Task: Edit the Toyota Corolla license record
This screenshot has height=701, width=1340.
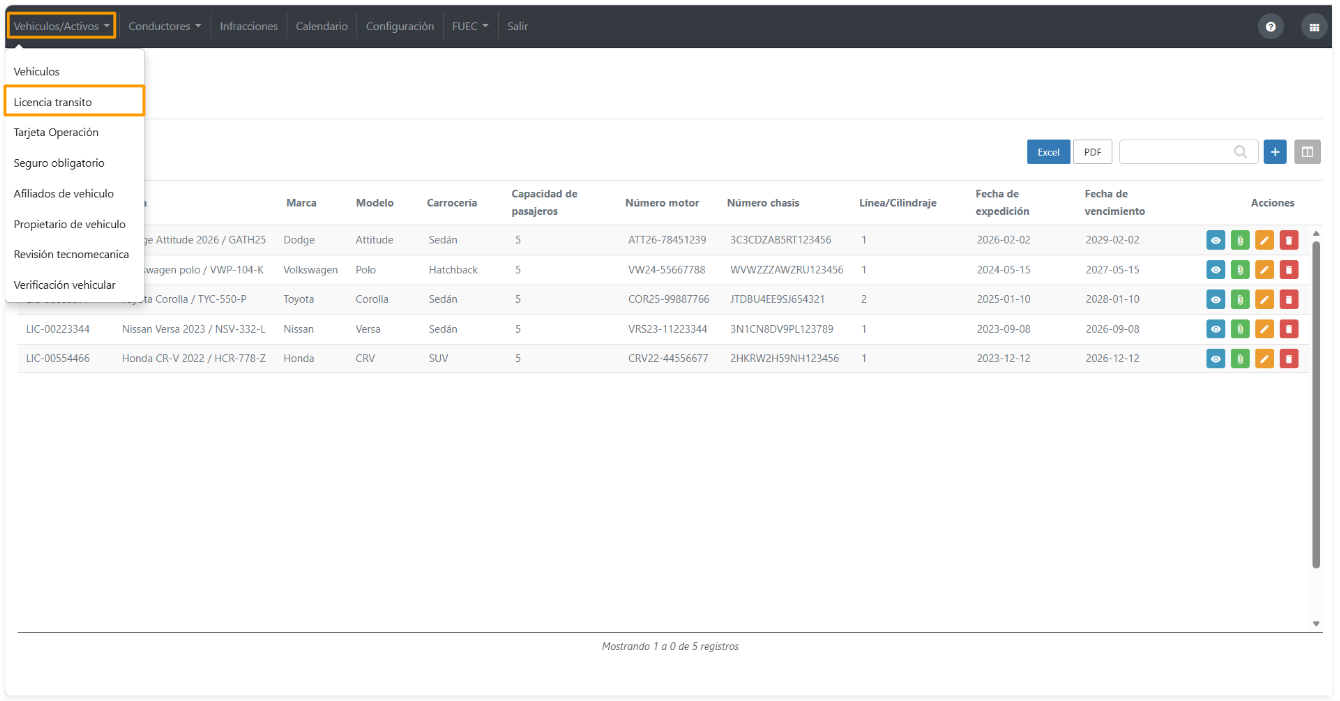Action: click(1265, 299)
